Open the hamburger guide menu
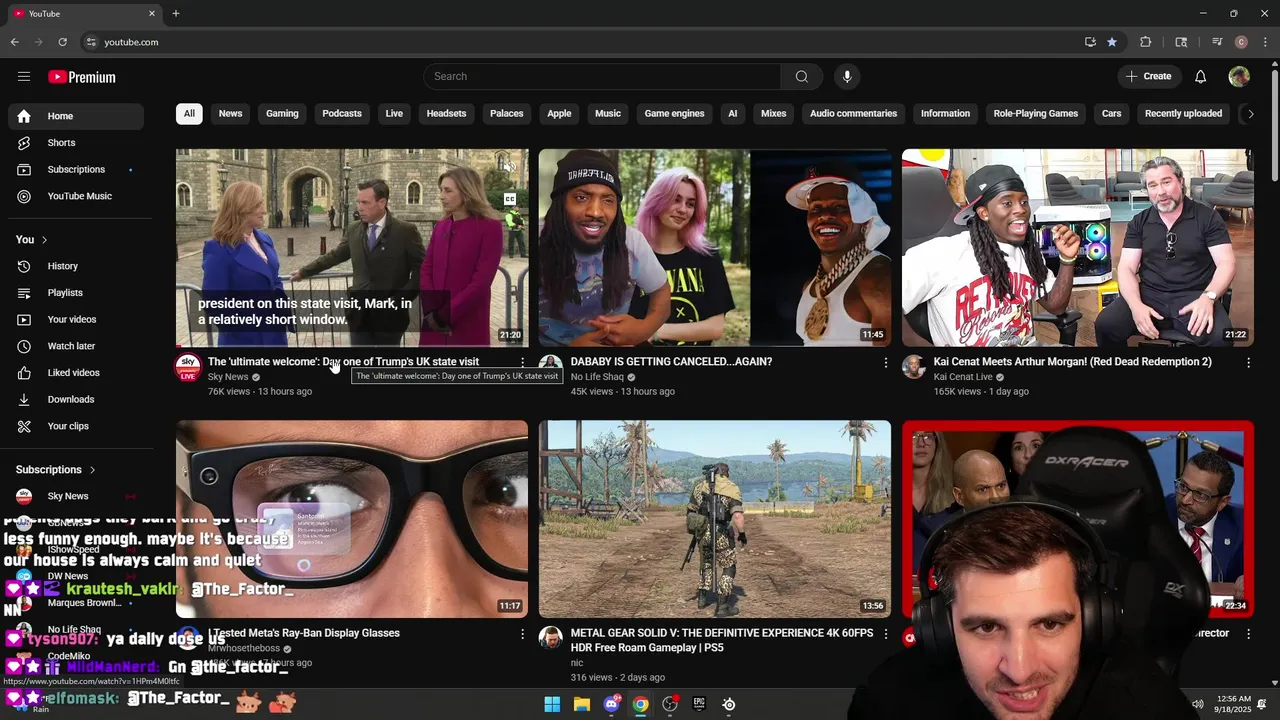Screen dimensions: 1280x720 tap(24, 77)
